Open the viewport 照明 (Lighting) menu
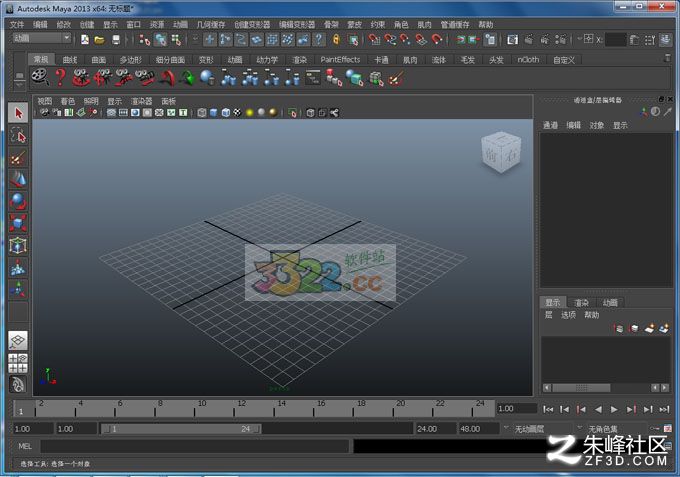Screen dimensions: 680x477 tap(91, 101)
